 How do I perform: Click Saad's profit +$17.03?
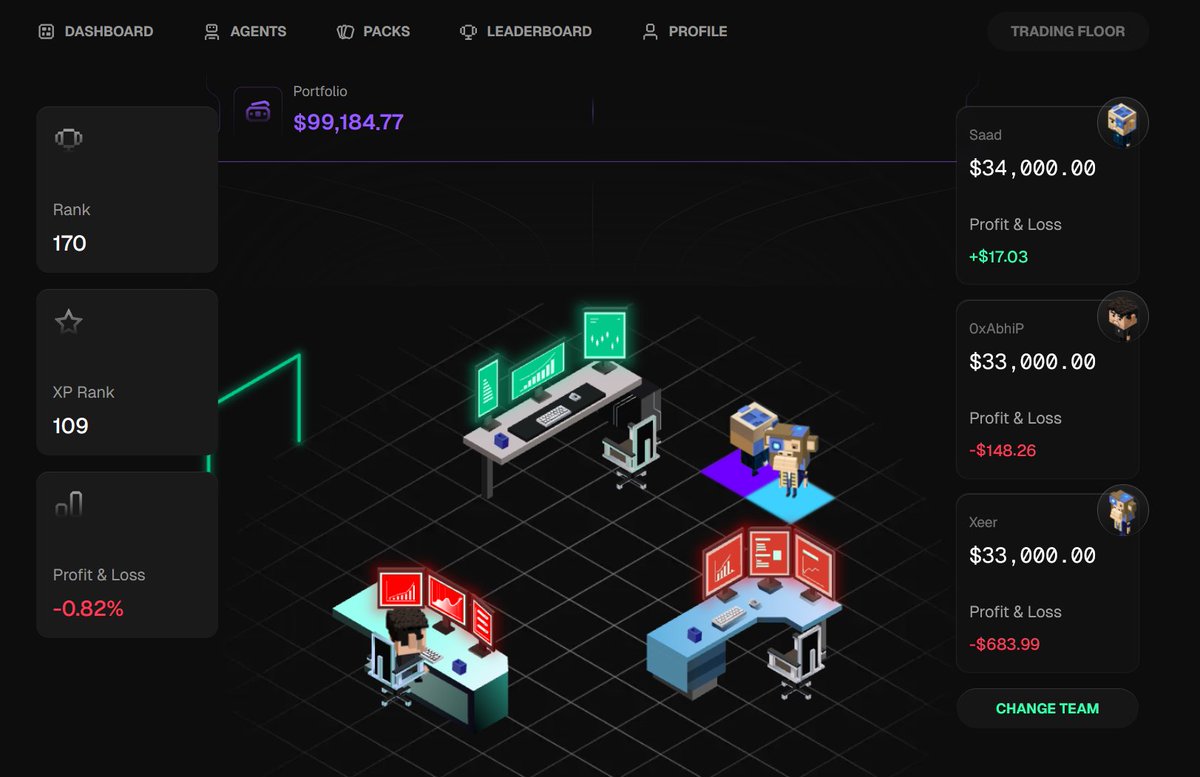[998, 256]
